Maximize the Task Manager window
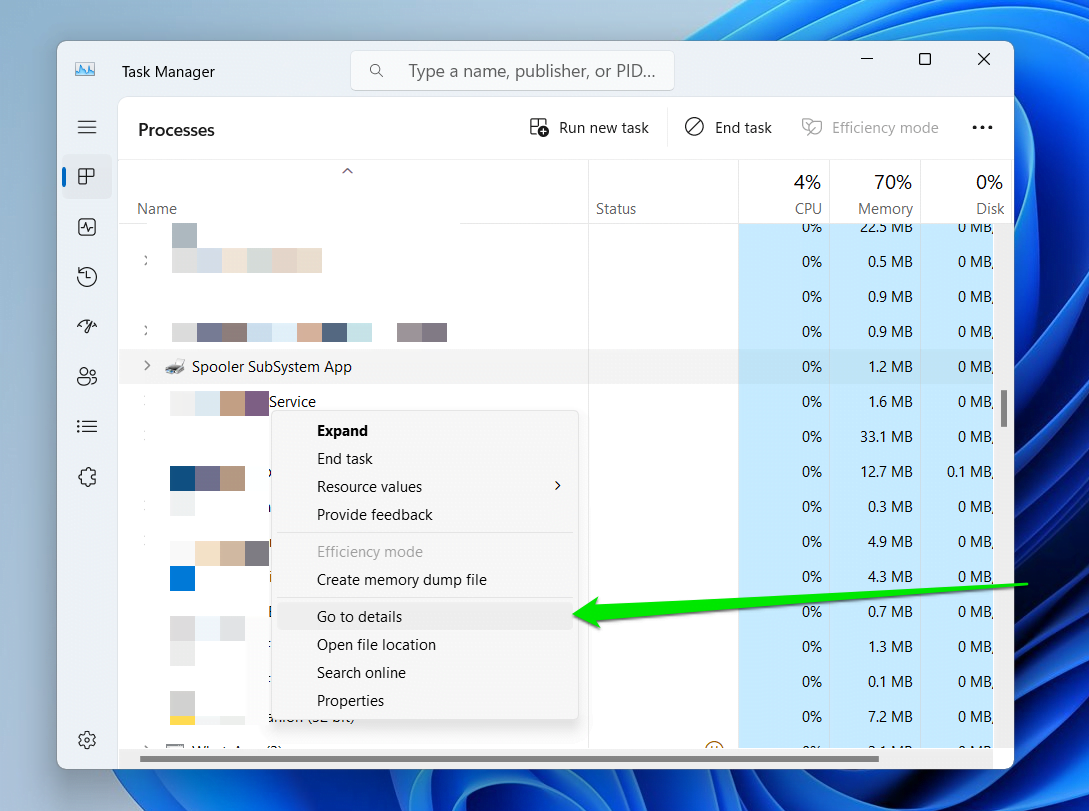This screenshot has height=811, width=1089. pos(924,59)
